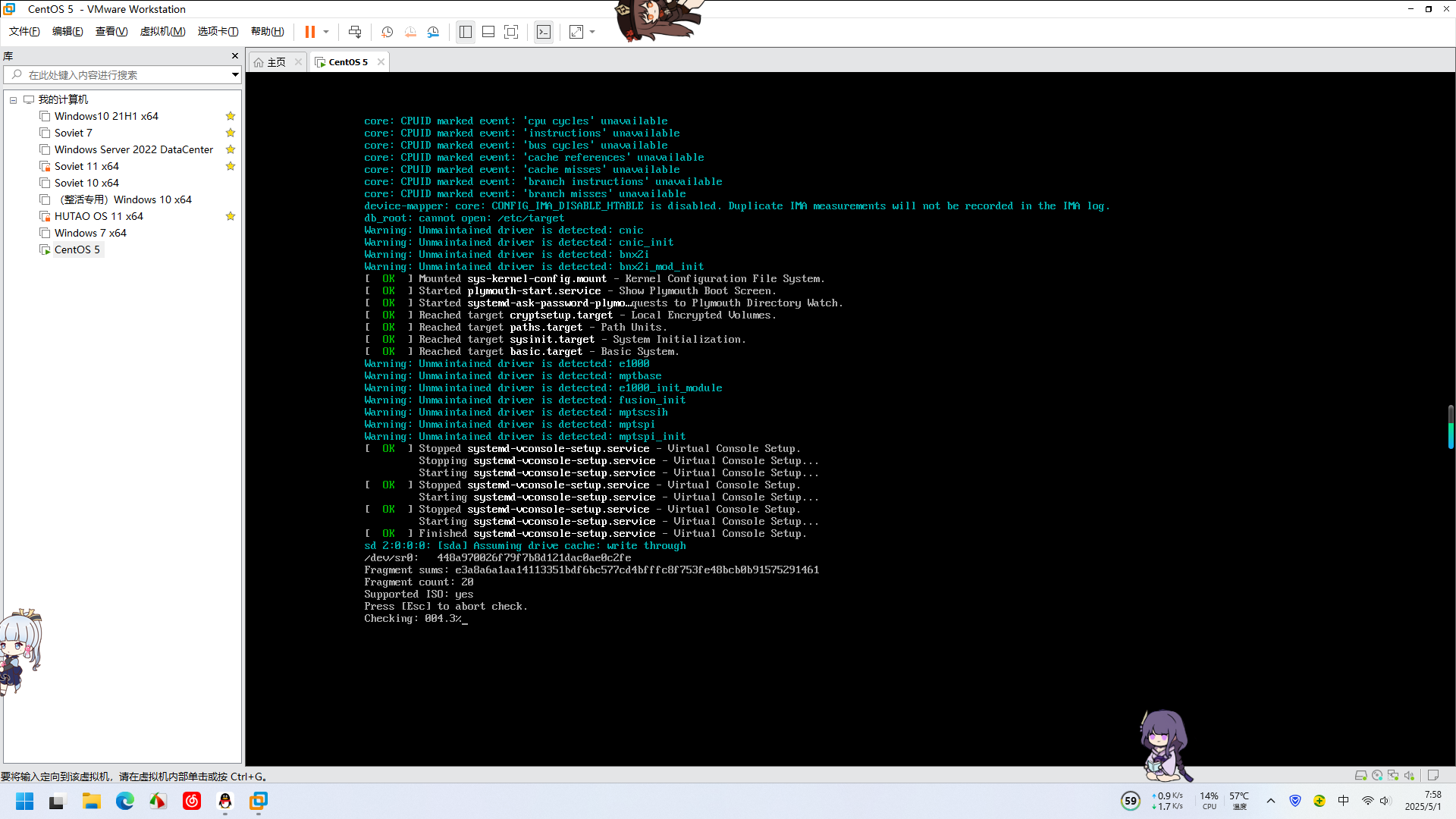Click inside the CentOS 5 console display
1456x819 pixels.
pyautogui.click(x=850, y=419)
